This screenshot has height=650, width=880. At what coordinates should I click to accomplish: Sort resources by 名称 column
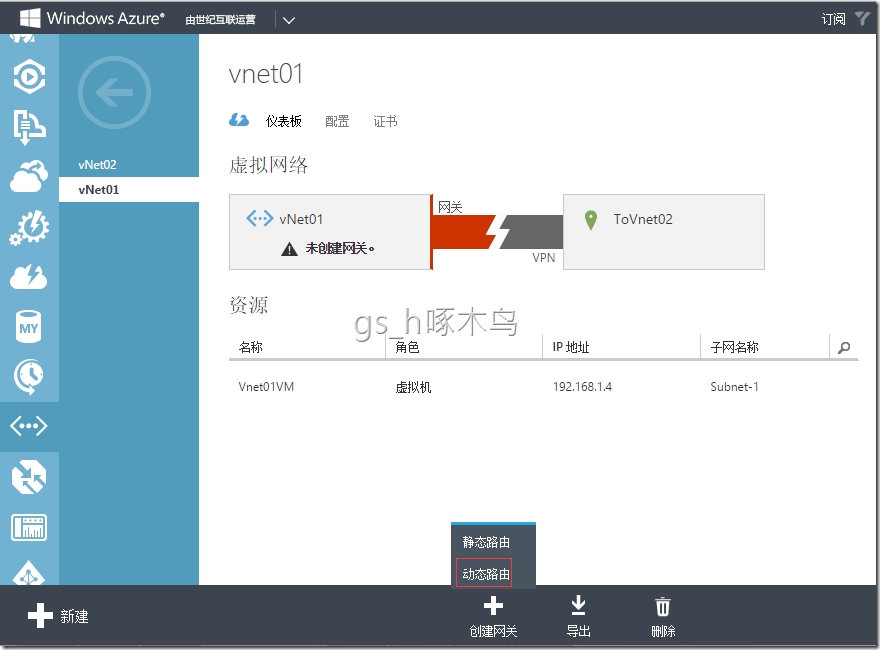click(251, 347)
